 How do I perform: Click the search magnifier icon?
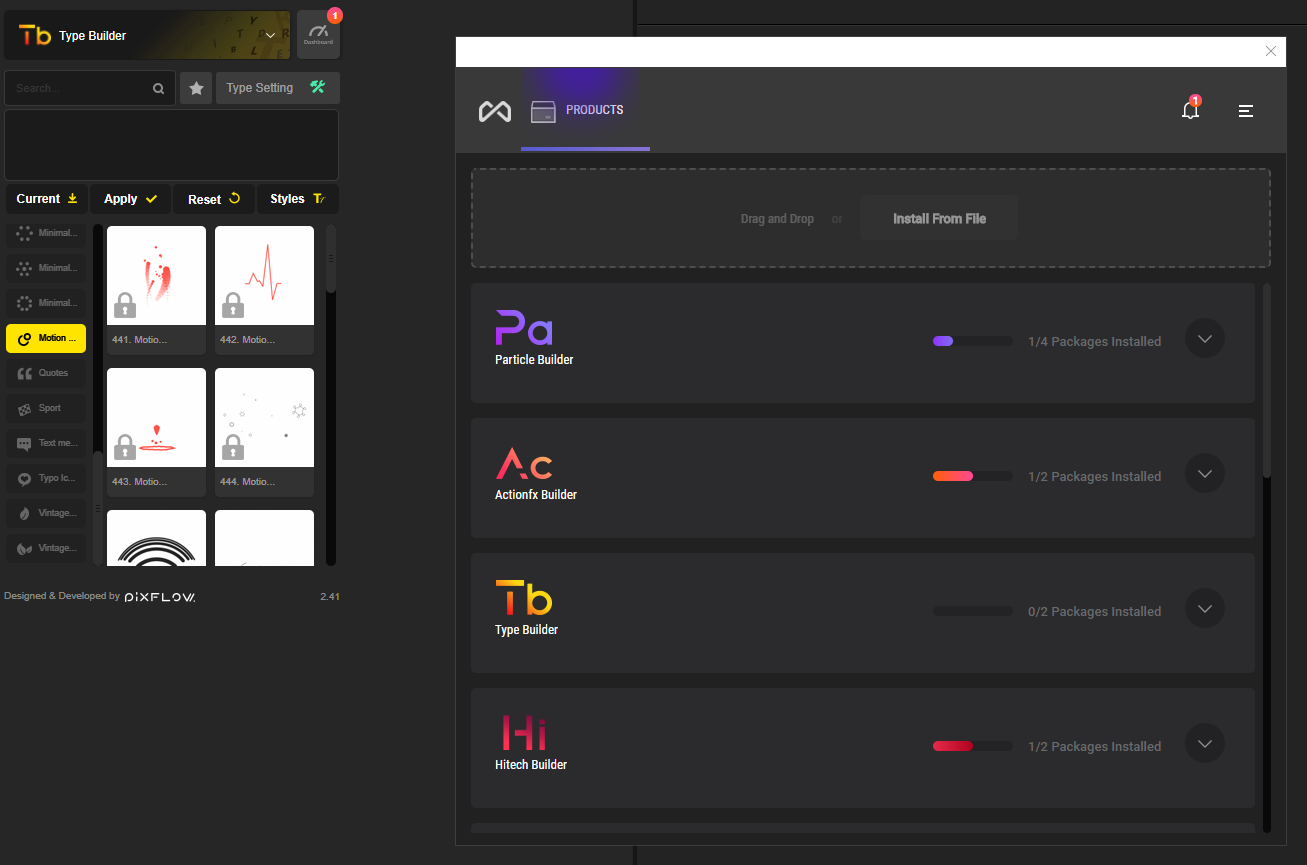(158, 88)
